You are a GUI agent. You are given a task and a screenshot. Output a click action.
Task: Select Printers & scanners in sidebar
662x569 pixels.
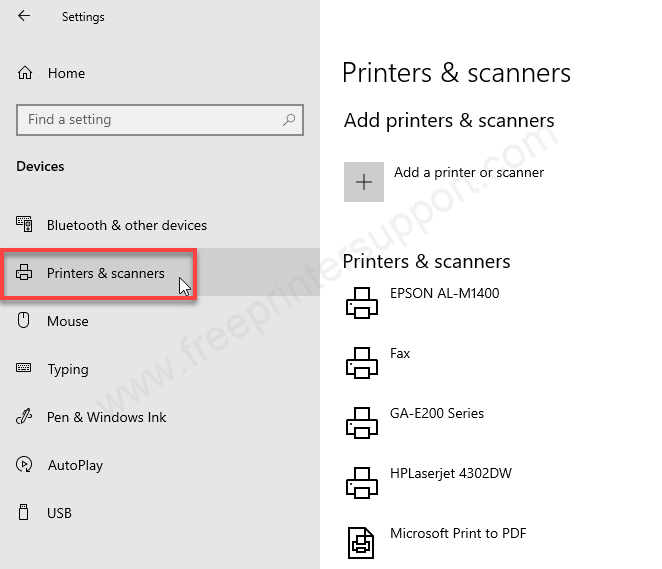point(105,273)
